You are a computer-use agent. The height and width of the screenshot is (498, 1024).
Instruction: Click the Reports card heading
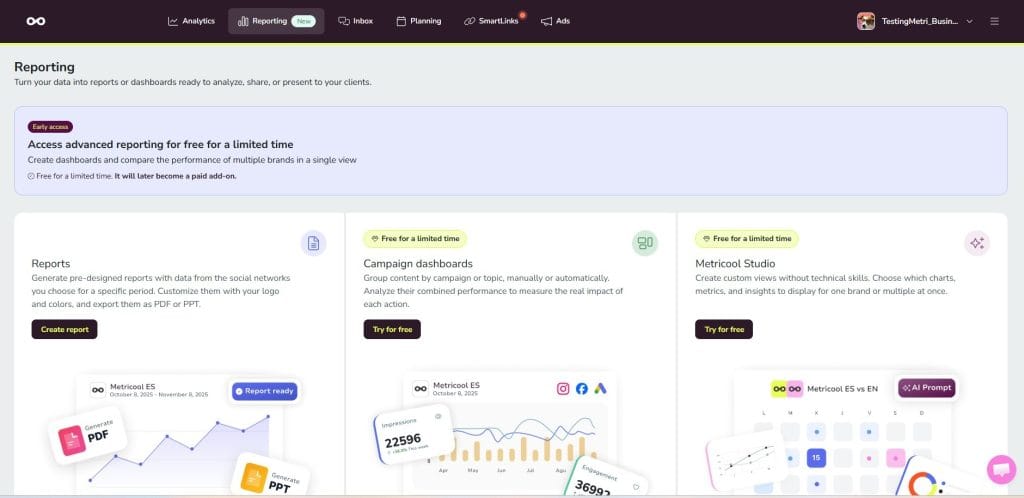click(51, 264)
